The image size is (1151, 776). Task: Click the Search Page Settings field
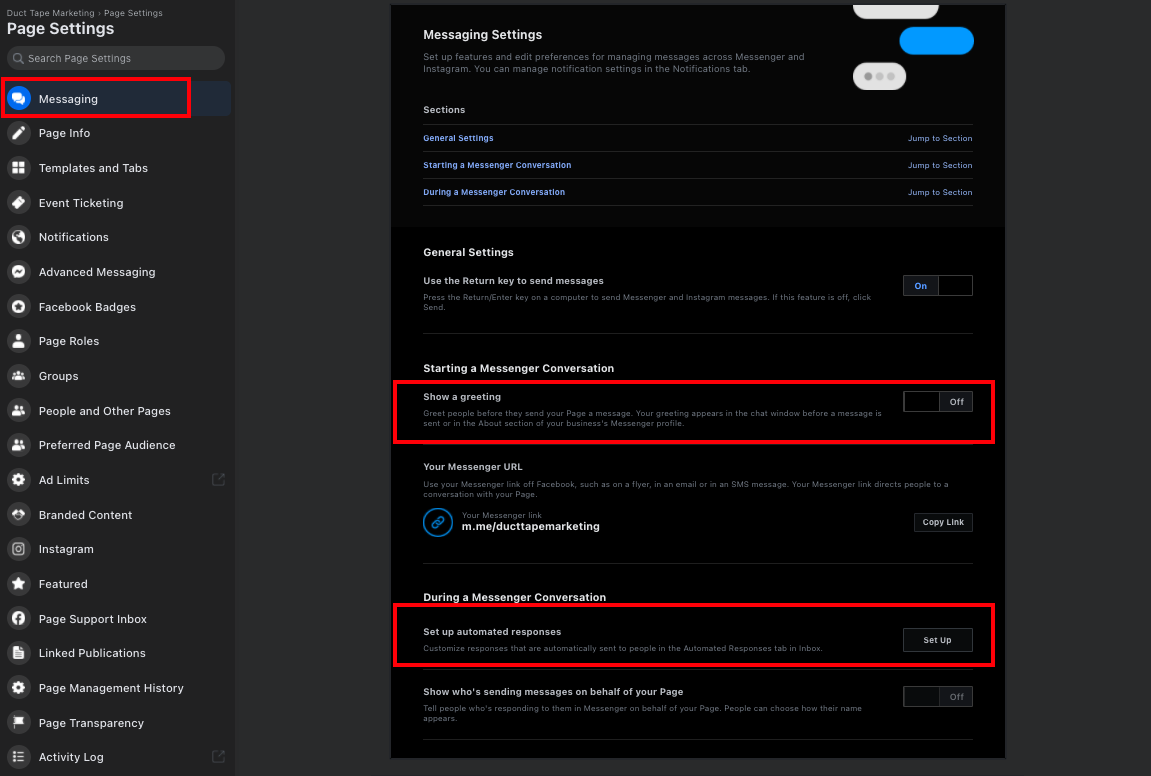tap(116, 58)
